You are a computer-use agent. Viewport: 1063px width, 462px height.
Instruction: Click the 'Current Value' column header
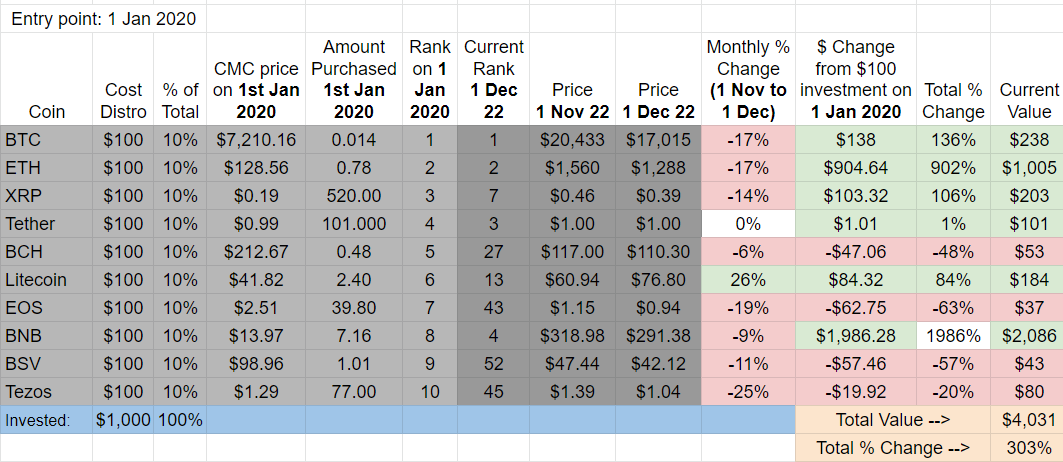click(1026, 79)
